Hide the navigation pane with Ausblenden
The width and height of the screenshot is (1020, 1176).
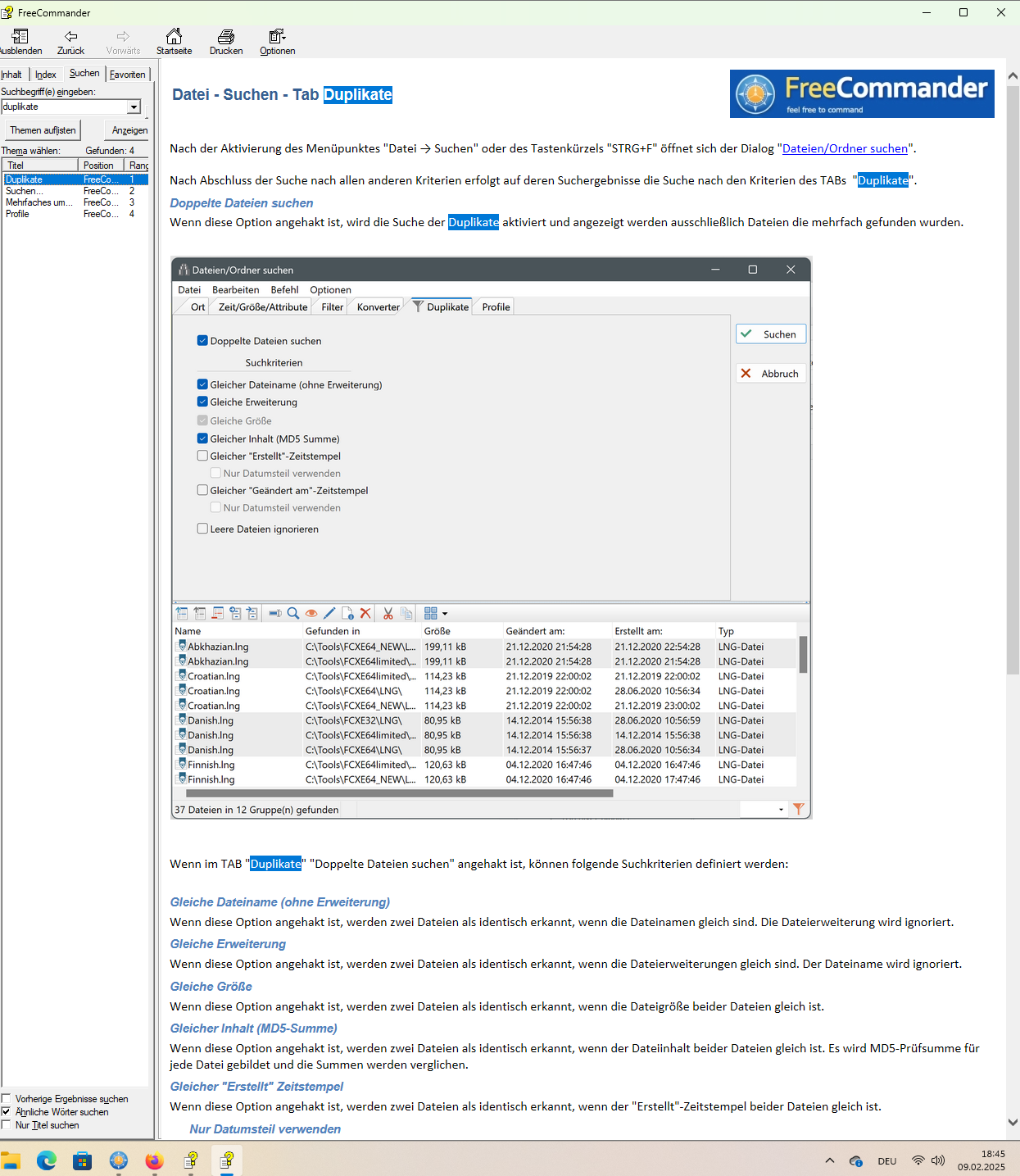[x=20, y=42]
